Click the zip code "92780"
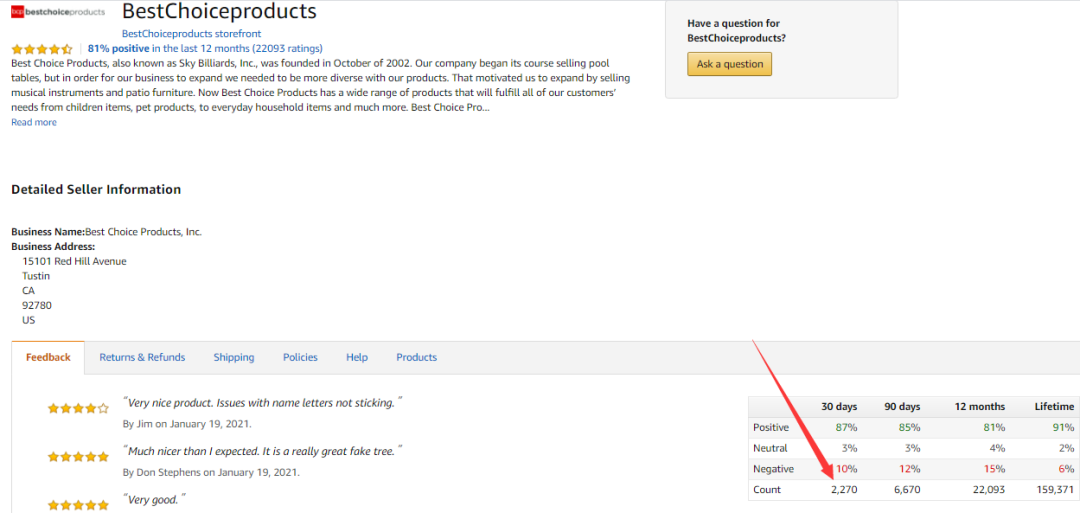Screen dimensions: 1080x513 [x=37, y=305]
